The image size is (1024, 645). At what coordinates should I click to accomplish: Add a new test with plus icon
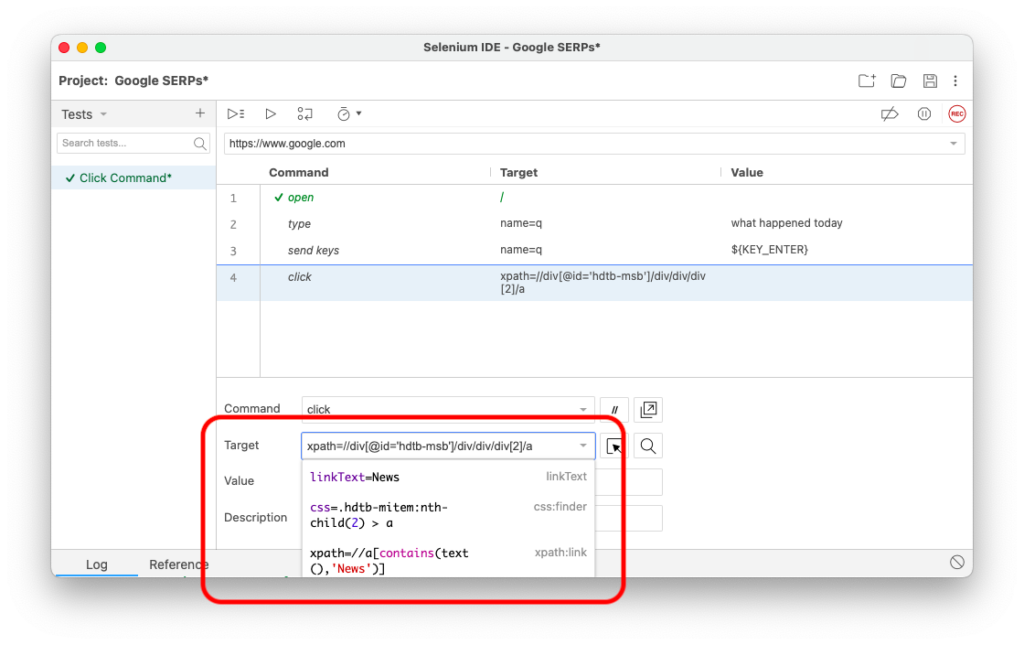200,114
